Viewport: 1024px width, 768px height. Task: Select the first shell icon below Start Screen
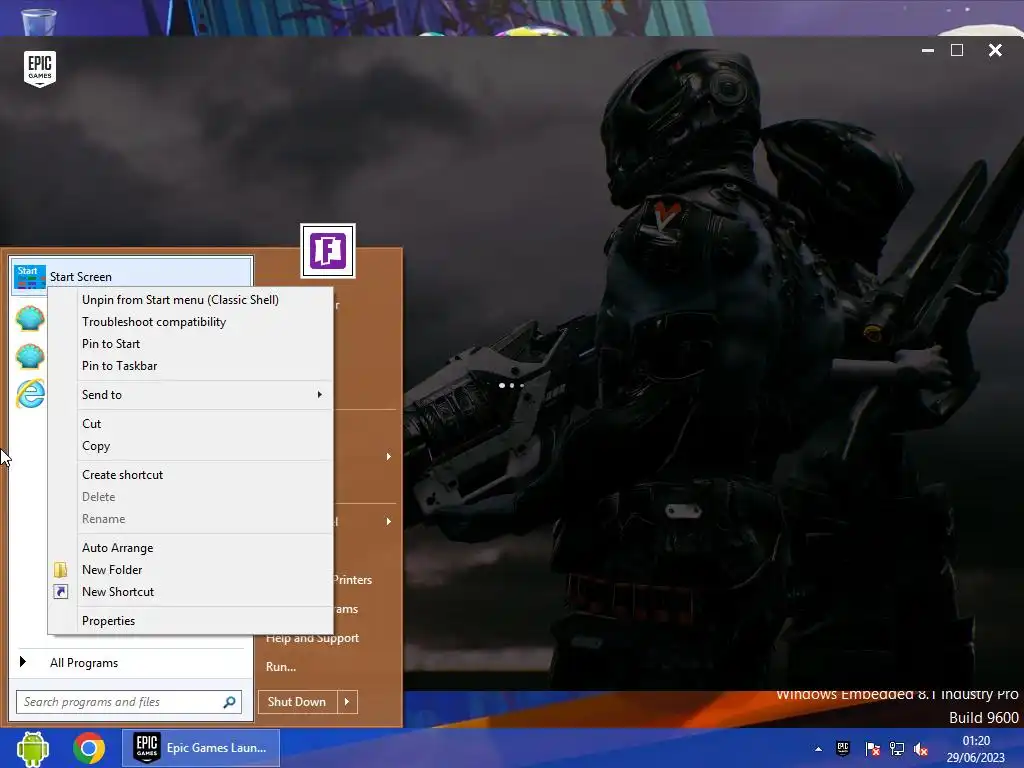click(x=29, y=318)
